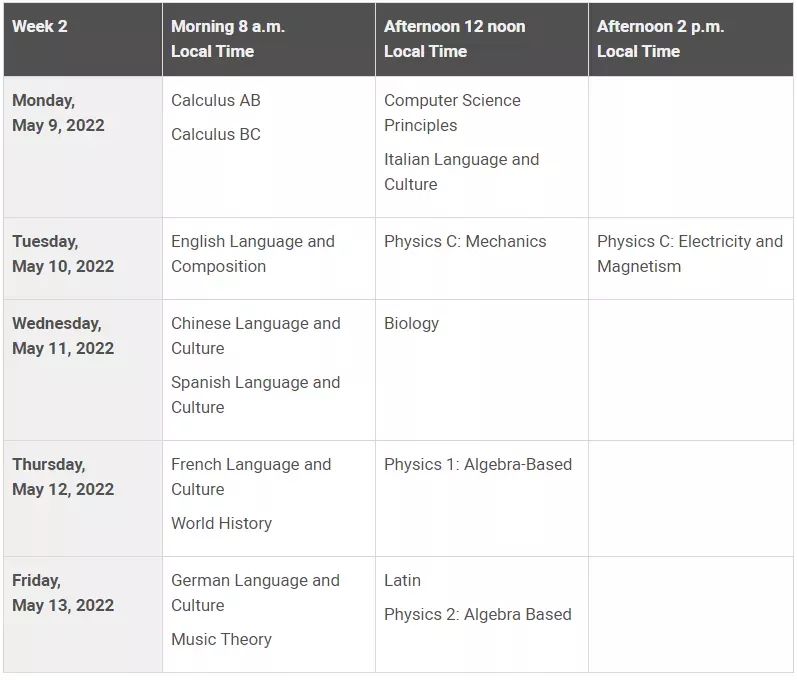Click the Afternoon 12 noon column header

point(454,39)
